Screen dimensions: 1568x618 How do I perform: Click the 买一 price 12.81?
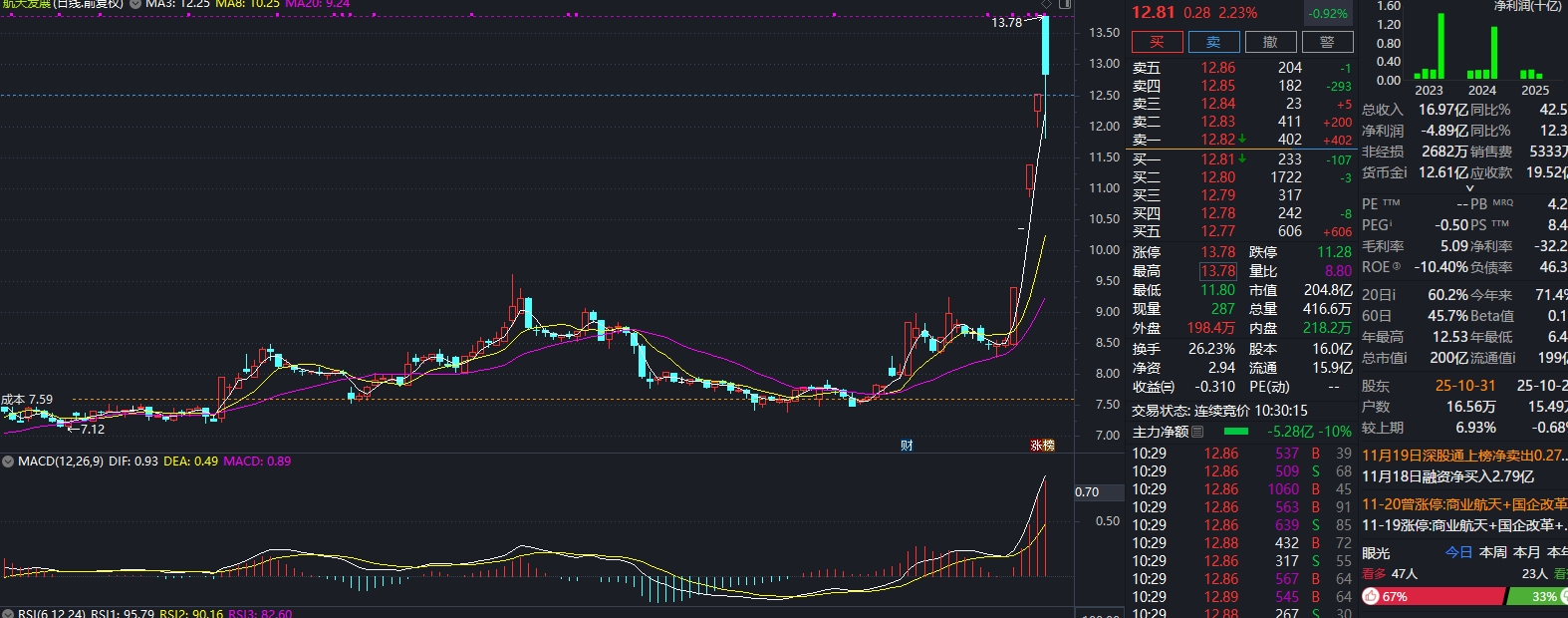[x=1217, y=159]
